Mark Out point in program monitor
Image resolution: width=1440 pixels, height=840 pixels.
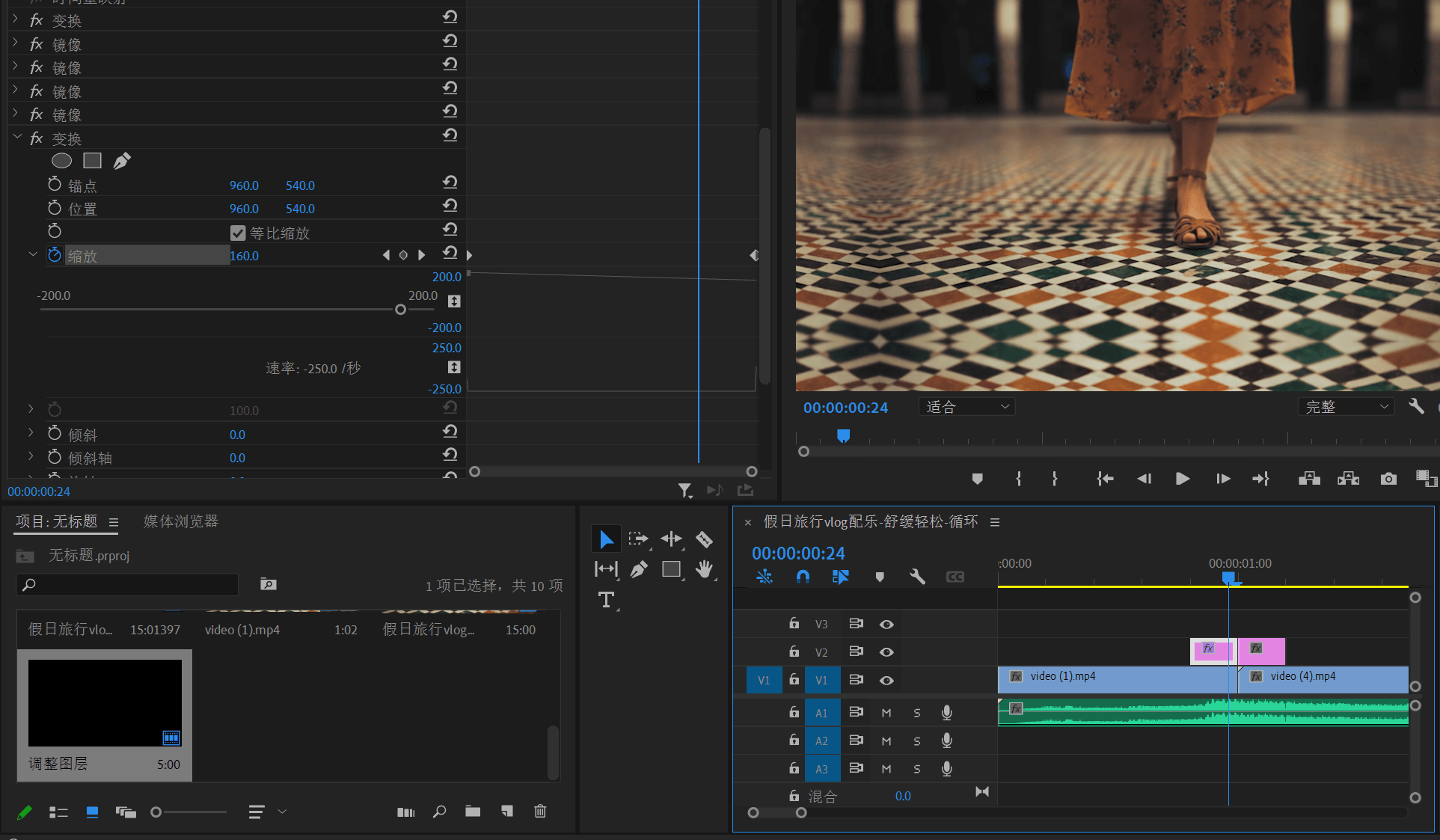[1055, 479]
